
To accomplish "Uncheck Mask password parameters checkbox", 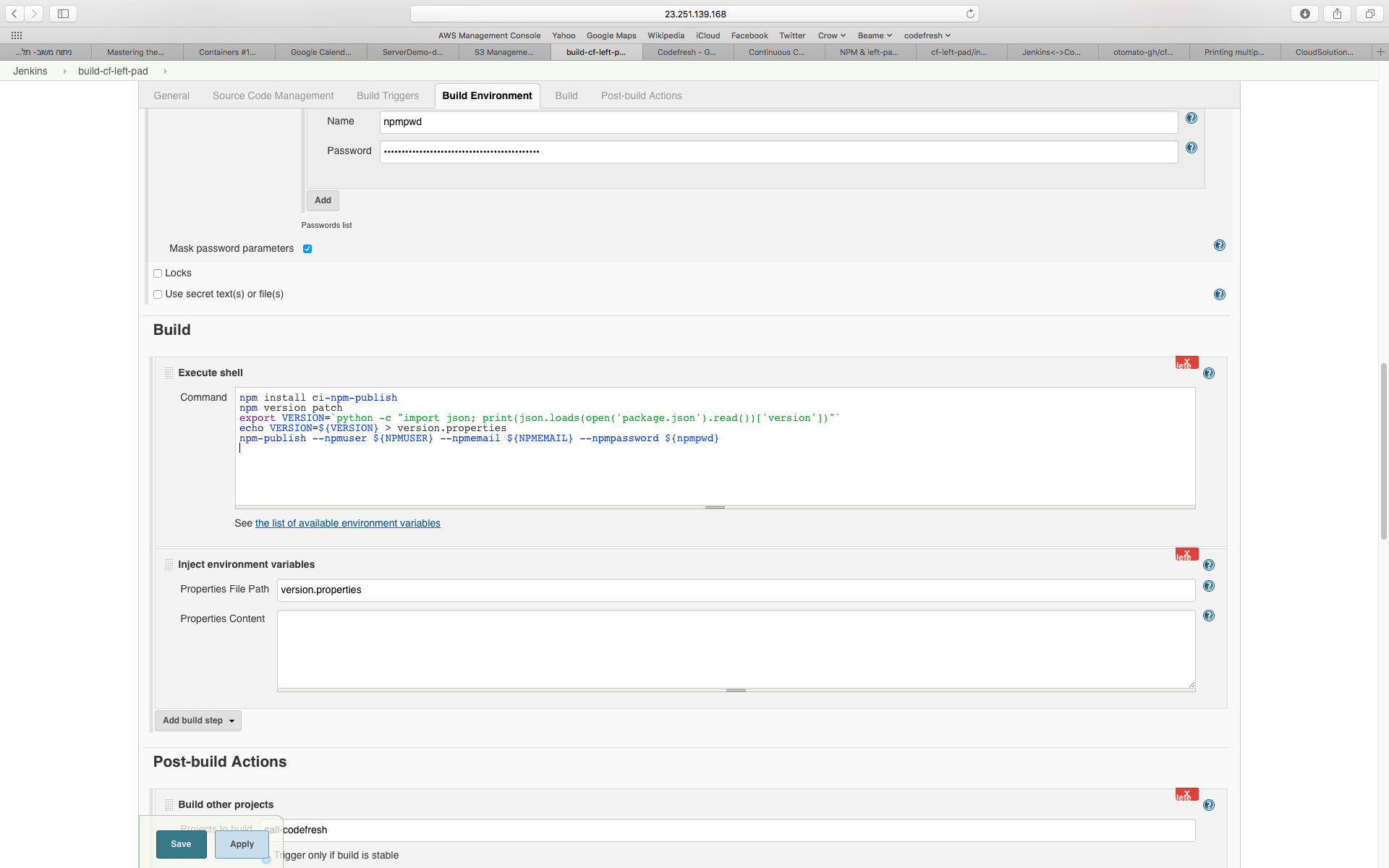I will tap(307, 249).
